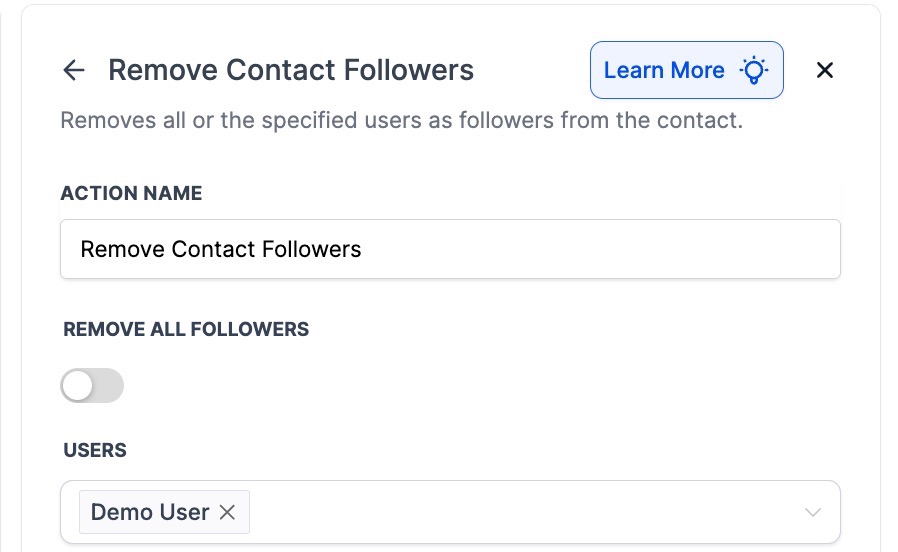Click the ACTION NAME field label
This screenshot has height=552, width=898.
131,193
